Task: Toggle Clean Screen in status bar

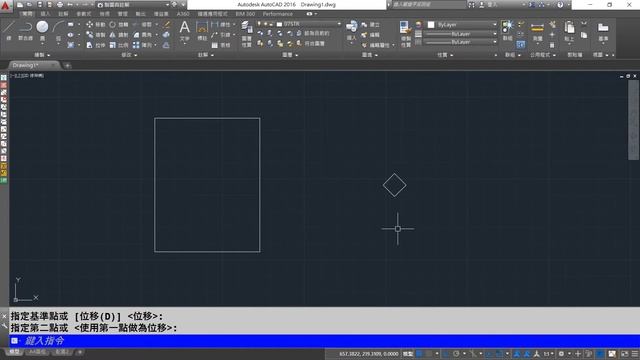Action: 624,354
